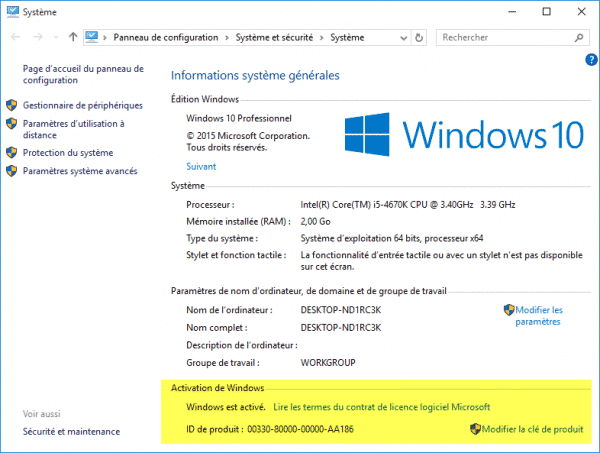Open Modifier les paramètres link
Viewport: 600px width, 453px height.
coord(539,316)
